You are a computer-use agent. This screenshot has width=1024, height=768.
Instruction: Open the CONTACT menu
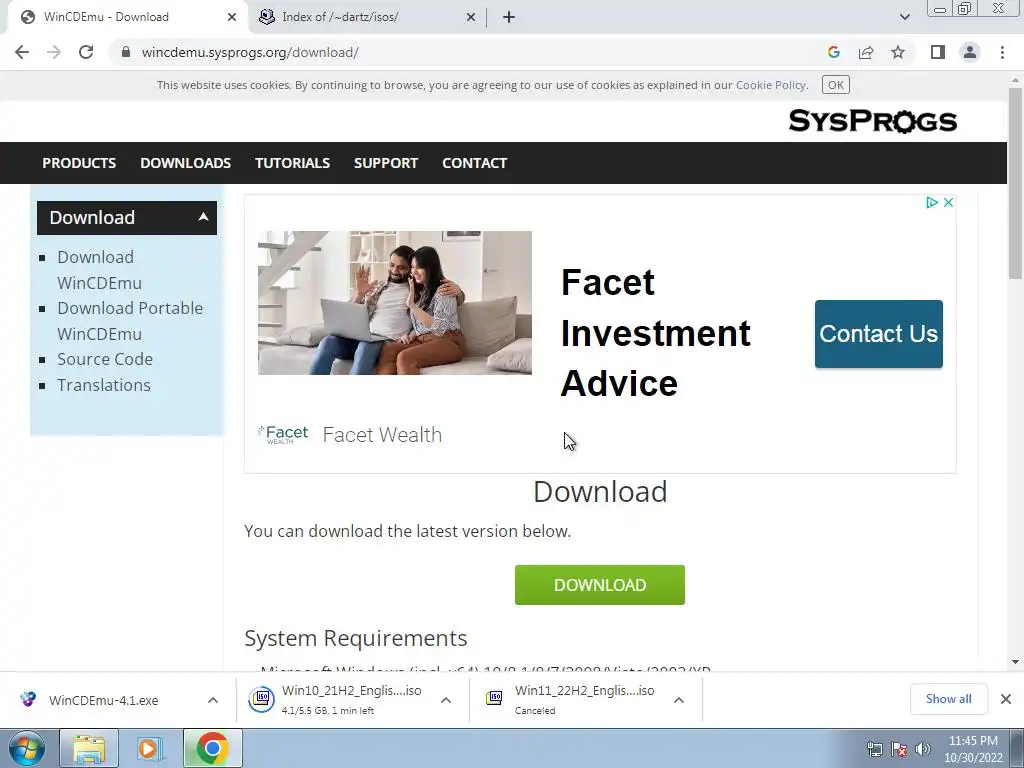coord(475,163)
